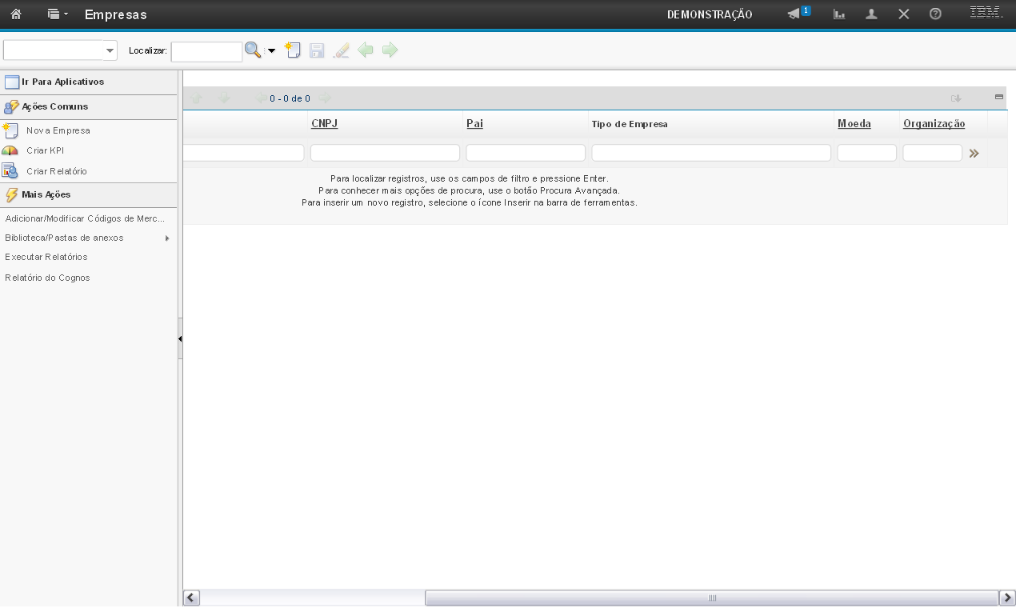Click the sign out X icon in header
This screenshot has width=1016, height=607.
(902, 14)
